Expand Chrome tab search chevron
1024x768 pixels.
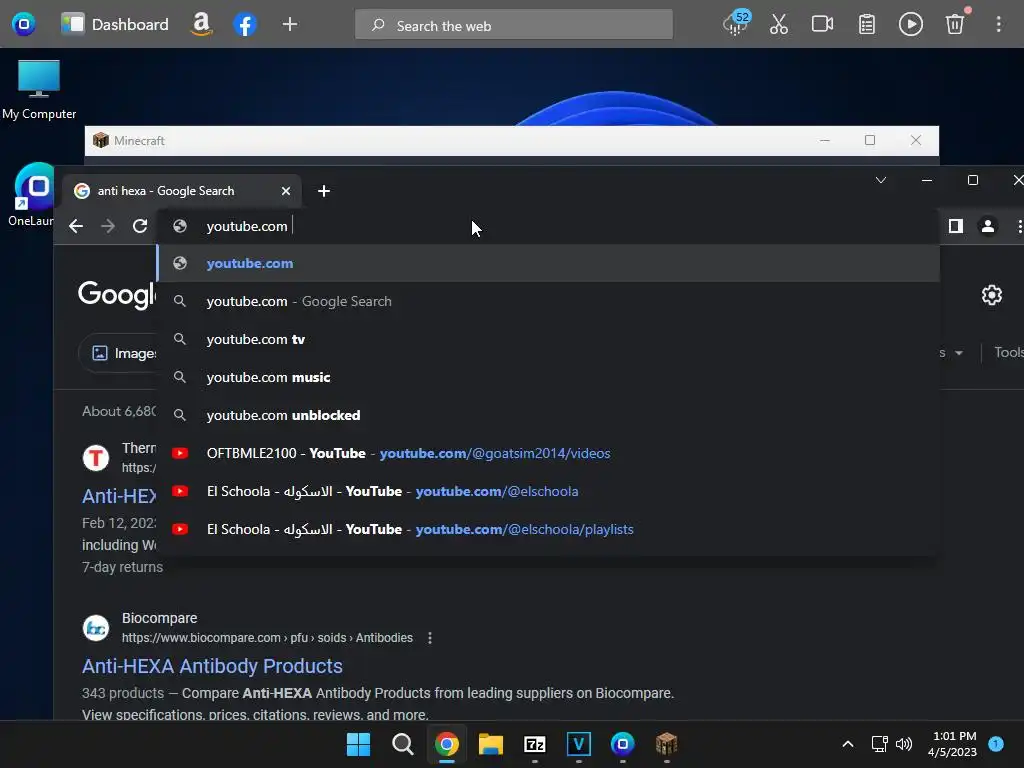(880, 180)
